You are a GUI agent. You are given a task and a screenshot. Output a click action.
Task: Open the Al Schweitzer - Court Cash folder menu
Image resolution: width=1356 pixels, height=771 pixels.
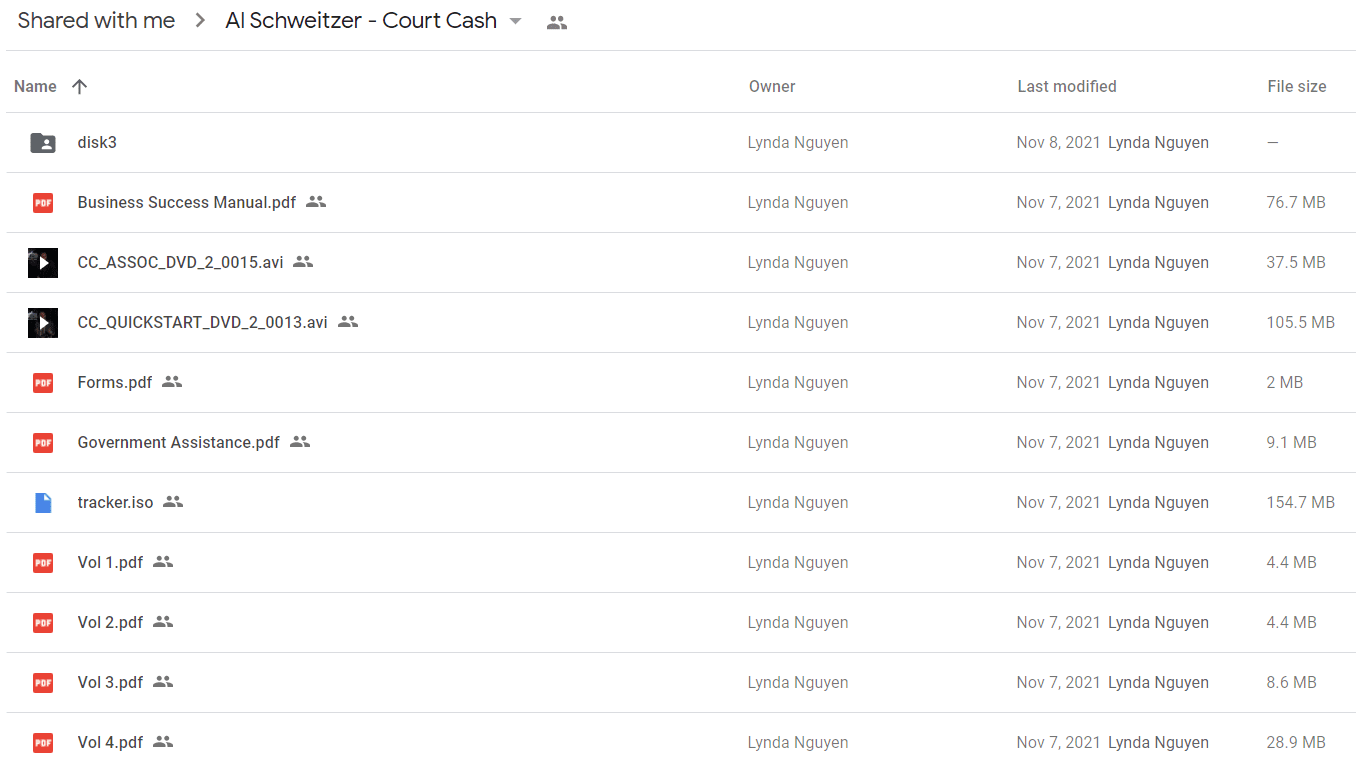[361, 21]
